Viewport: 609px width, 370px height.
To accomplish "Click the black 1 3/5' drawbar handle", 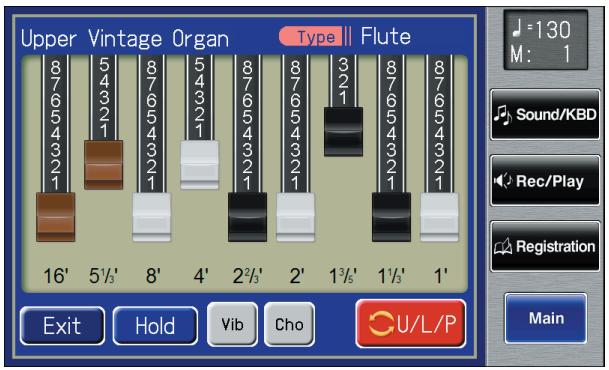I will pyautogui.click(x=343, y=132).
